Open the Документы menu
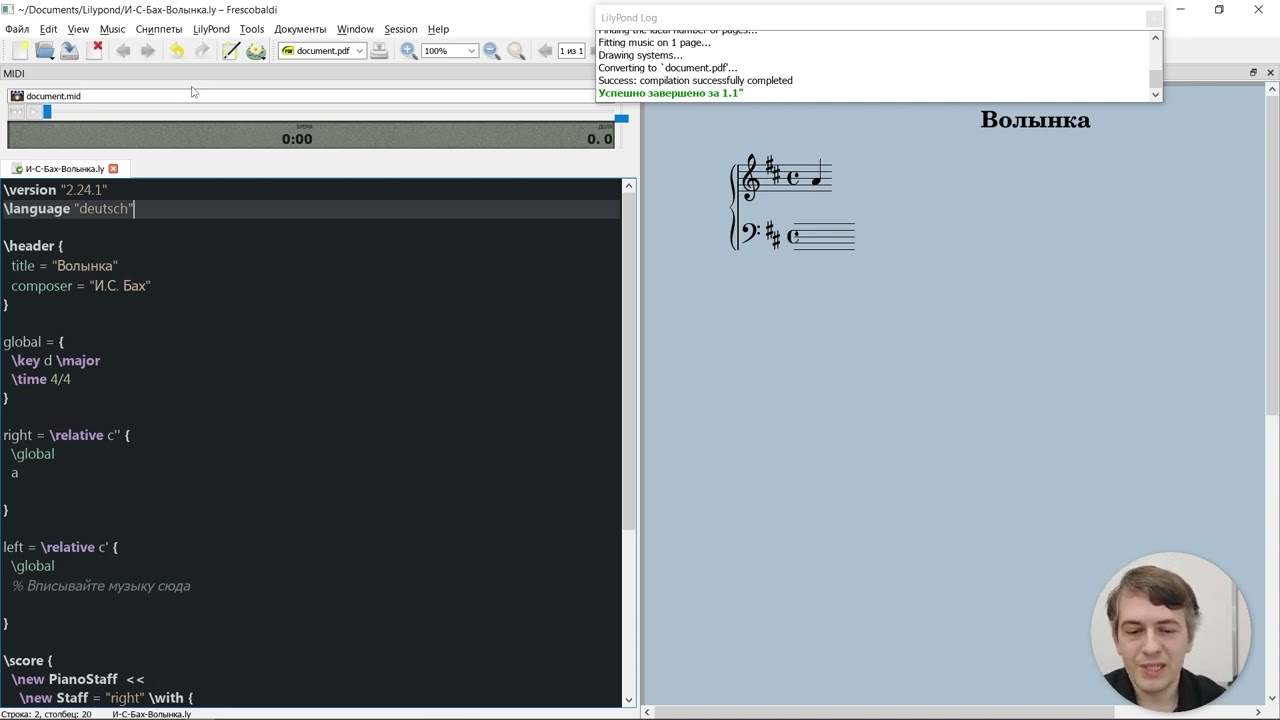The image size is (1280, 720). [x=300, y=29]
